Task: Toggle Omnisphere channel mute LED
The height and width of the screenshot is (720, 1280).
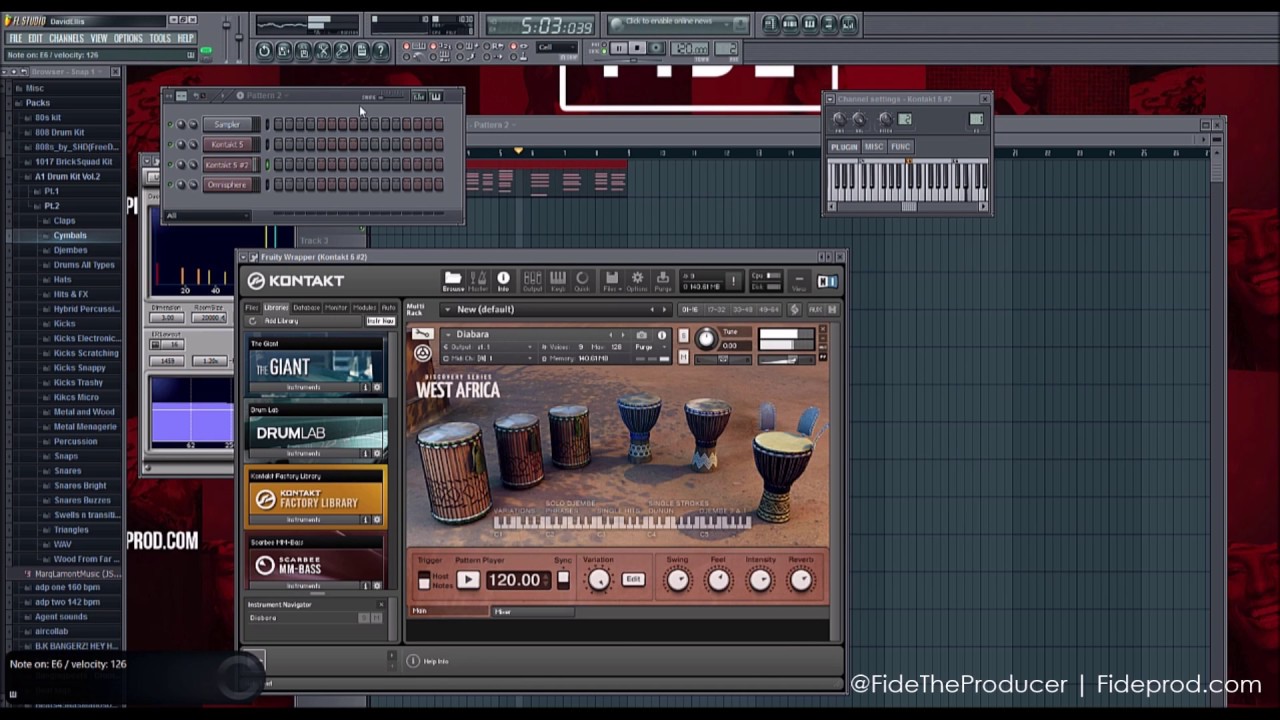Action: coord(170,185)
